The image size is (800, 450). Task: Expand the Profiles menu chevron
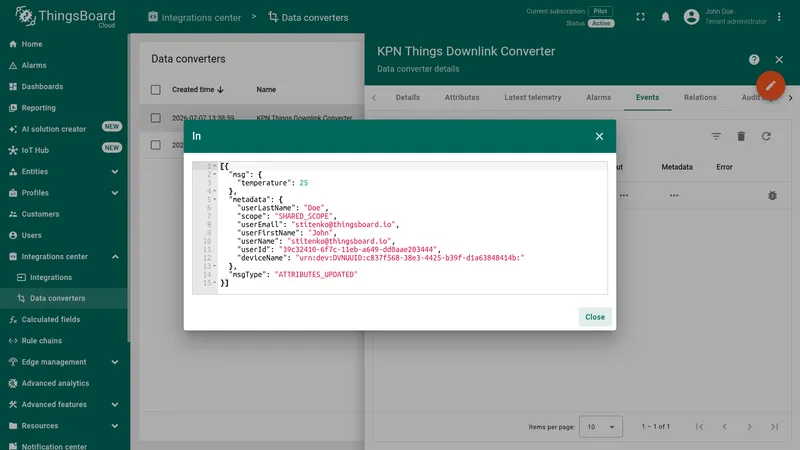(x=115, y=193)
